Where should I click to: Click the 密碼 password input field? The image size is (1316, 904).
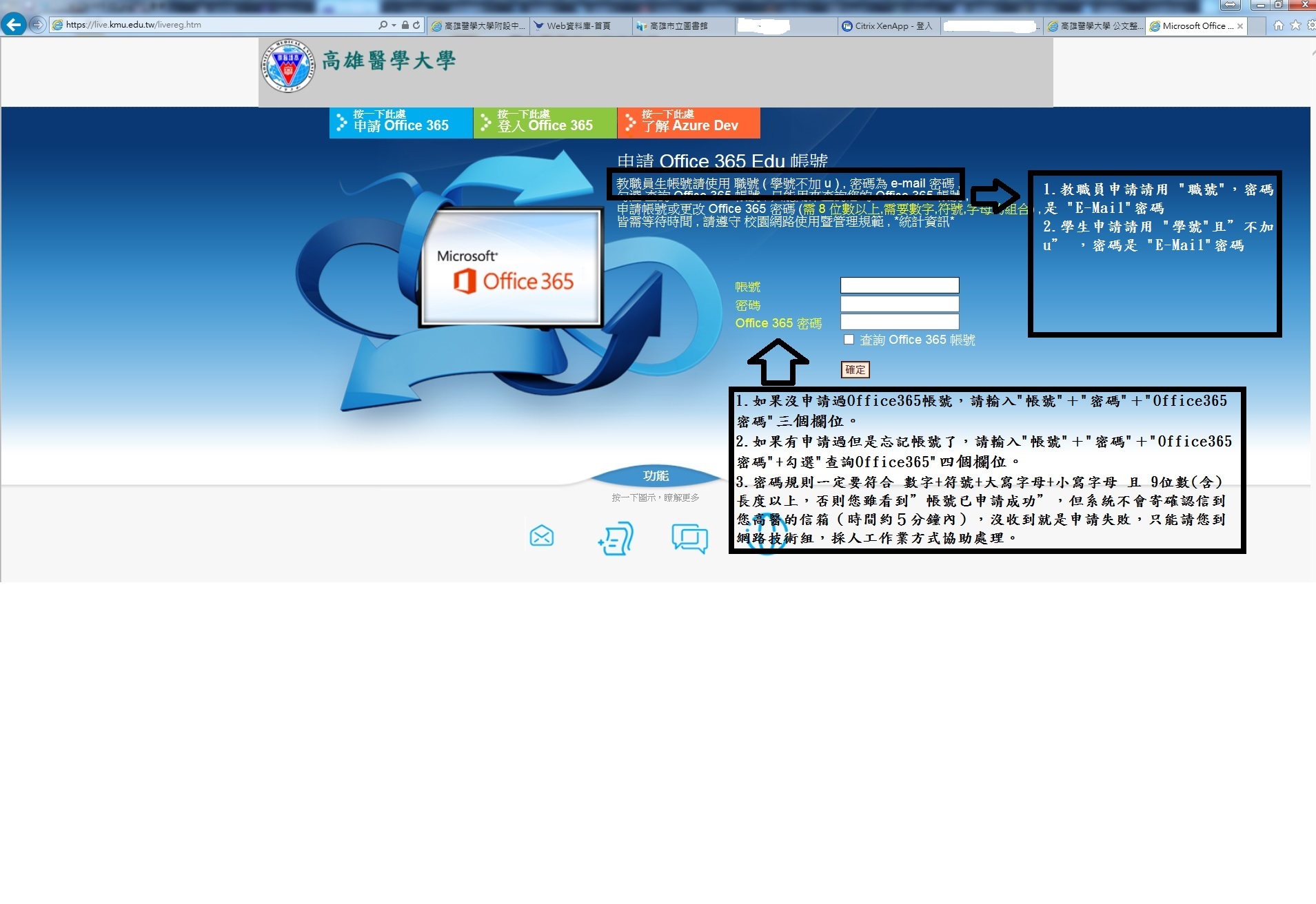point(900,304)
